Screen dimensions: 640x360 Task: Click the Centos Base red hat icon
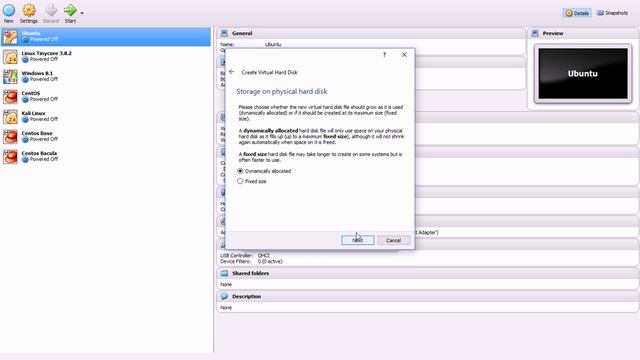(x=10, y=137)
